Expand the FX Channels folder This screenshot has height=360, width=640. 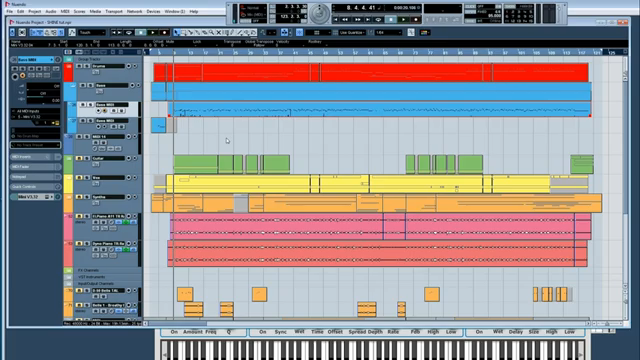pyautogui.click(x=68, y=270)
